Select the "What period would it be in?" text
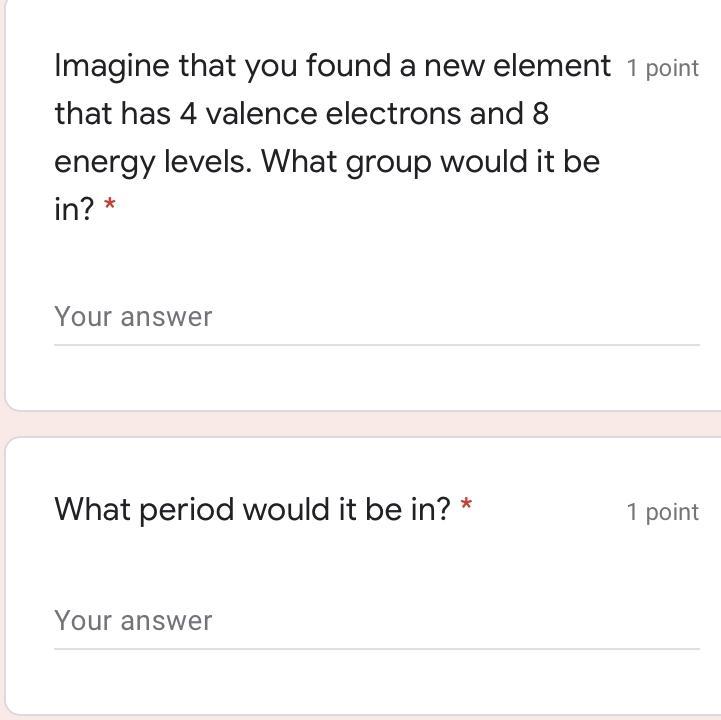 point(252,510)
